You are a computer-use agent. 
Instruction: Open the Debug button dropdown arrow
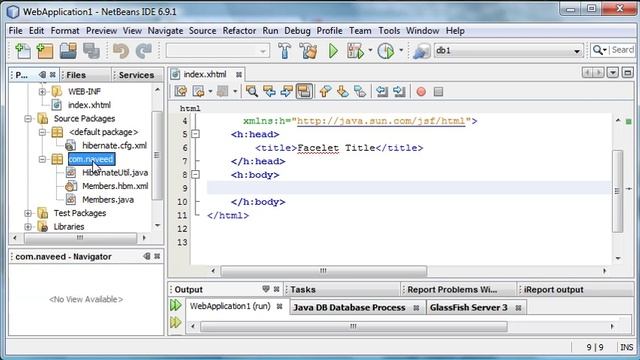pos(370,51)
